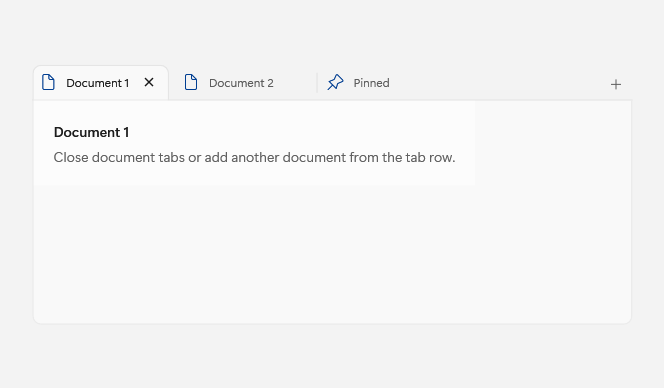Click the text 'Close document tabs or add another document'

pos(200,157)
